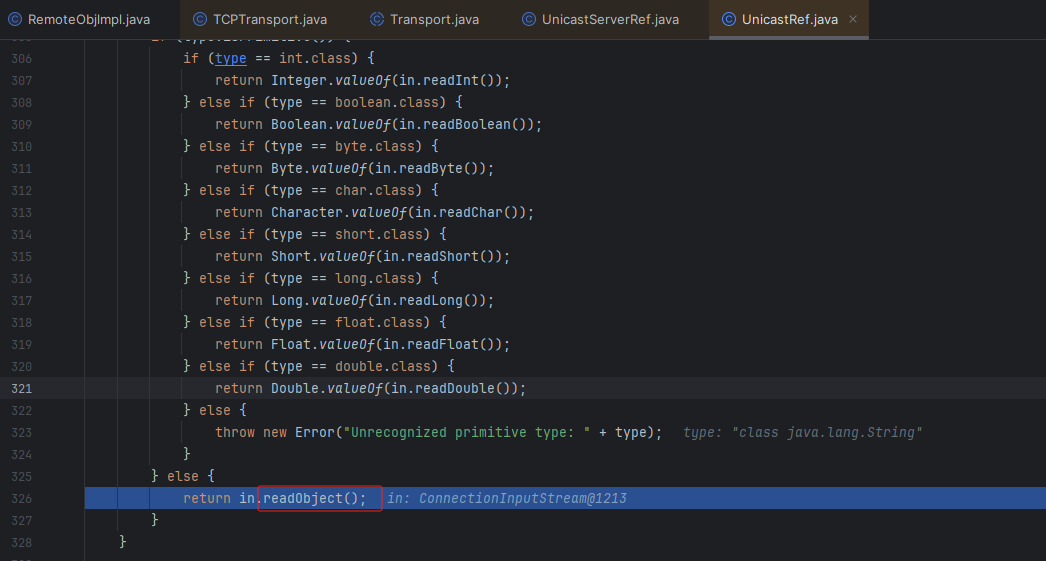
Task: Click the inline type "class java.lang.String" hint
Action: [802, 432]
